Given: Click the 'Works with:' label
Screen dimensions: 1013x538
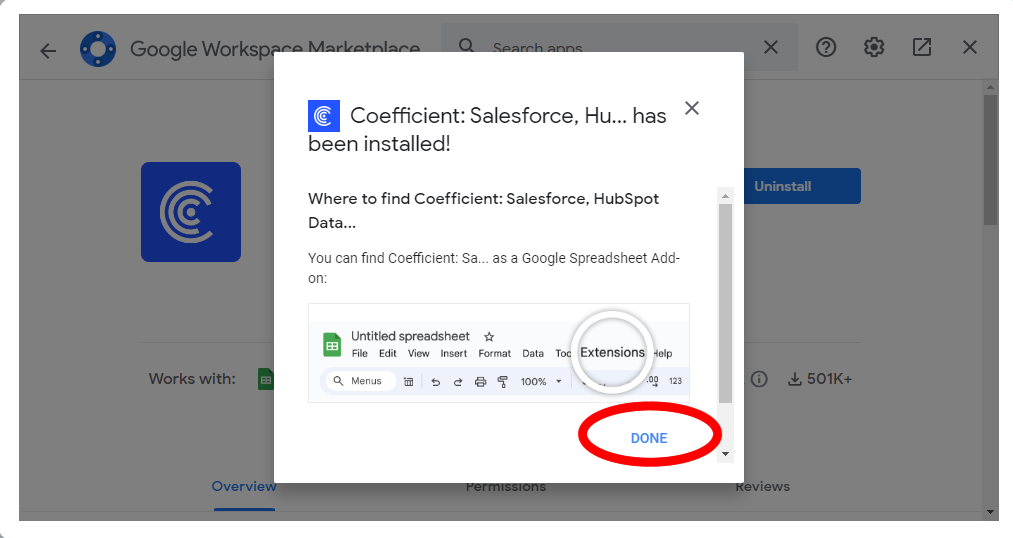Looking at the screenshot, I should (x=192, y=379).
